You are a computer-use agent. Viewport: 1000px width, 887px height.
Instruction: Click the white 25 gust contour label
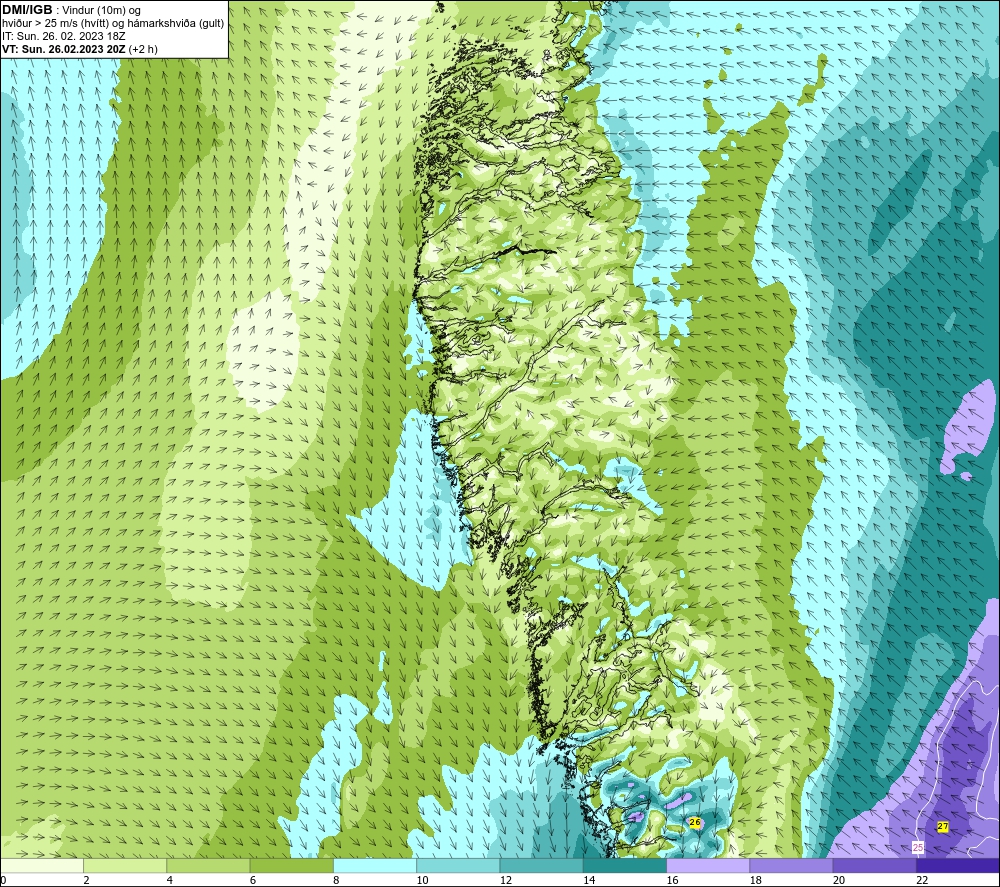tap(918, 847)
